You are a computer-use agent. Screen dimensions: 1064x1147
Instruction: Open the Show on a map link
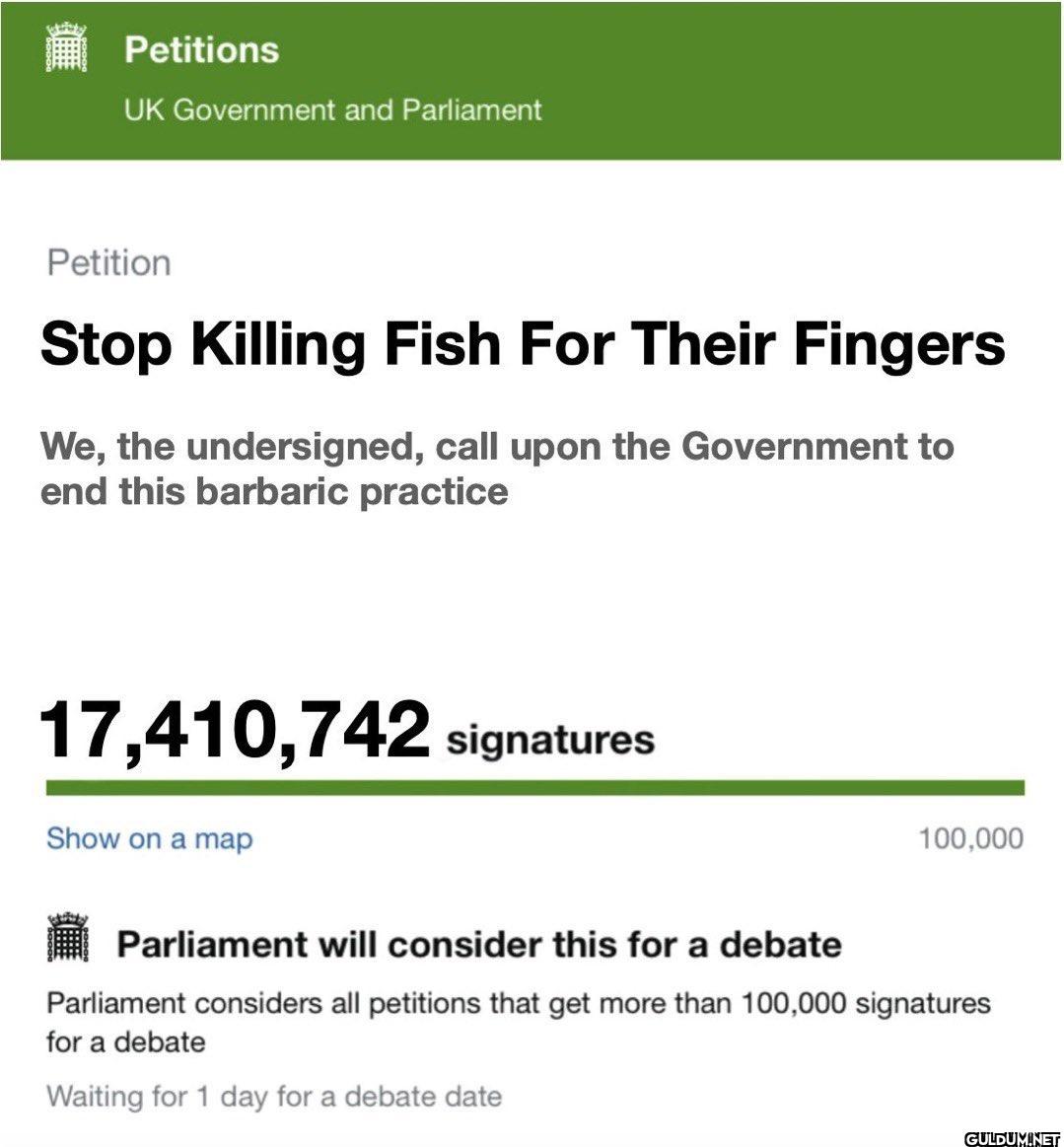(x=149, y=839)
